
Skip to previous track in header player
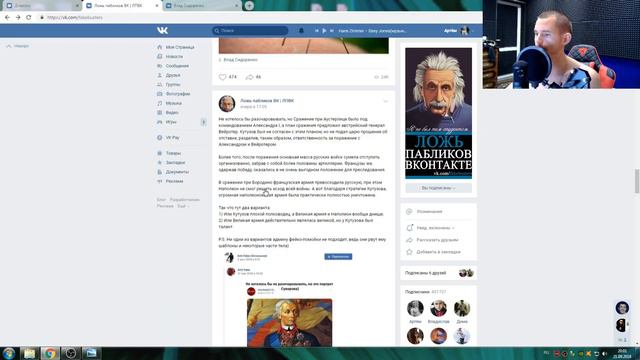[317, 31]
